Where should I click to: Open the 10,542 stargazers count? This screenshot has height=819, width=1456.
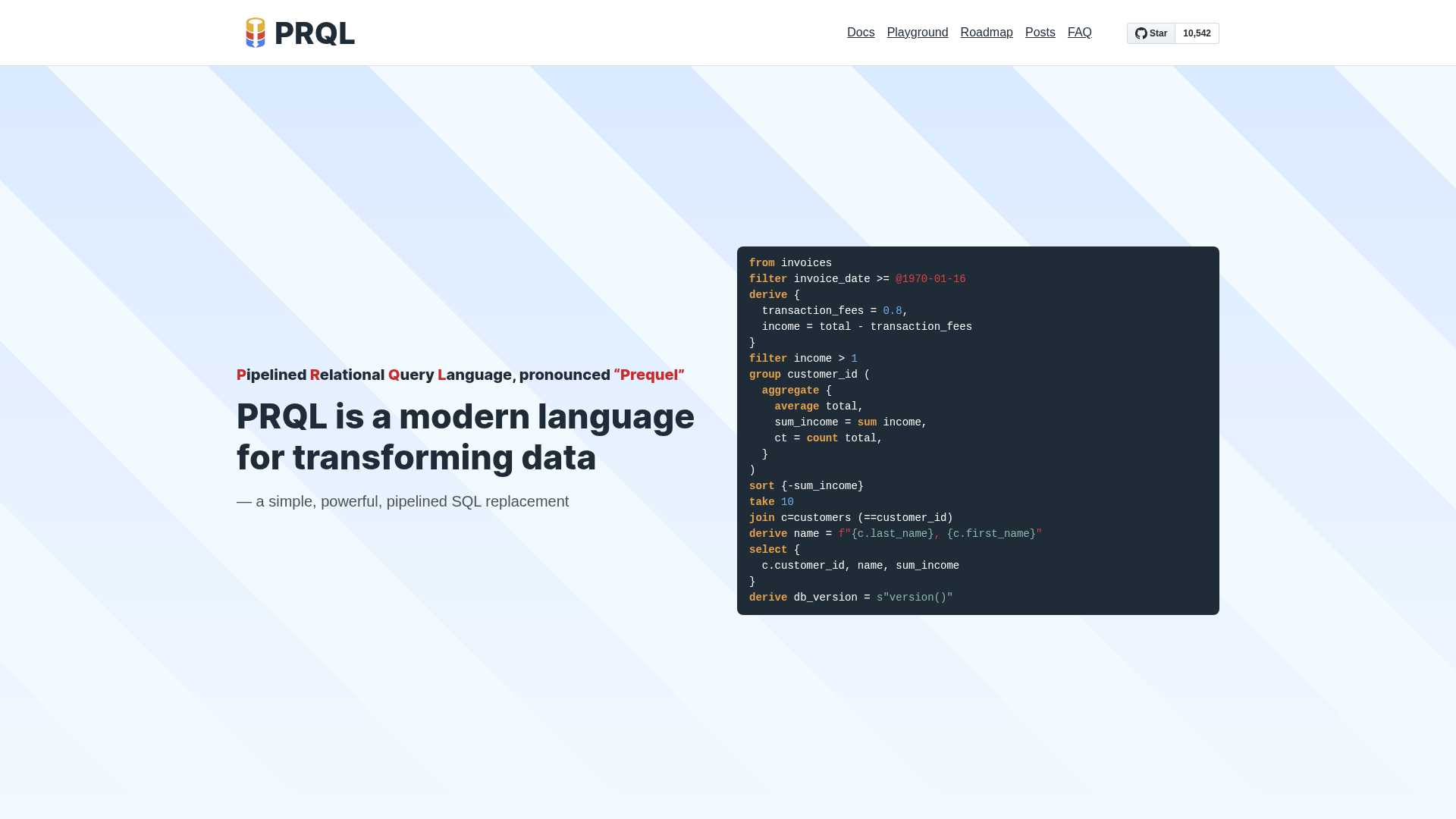[1197, 33]
